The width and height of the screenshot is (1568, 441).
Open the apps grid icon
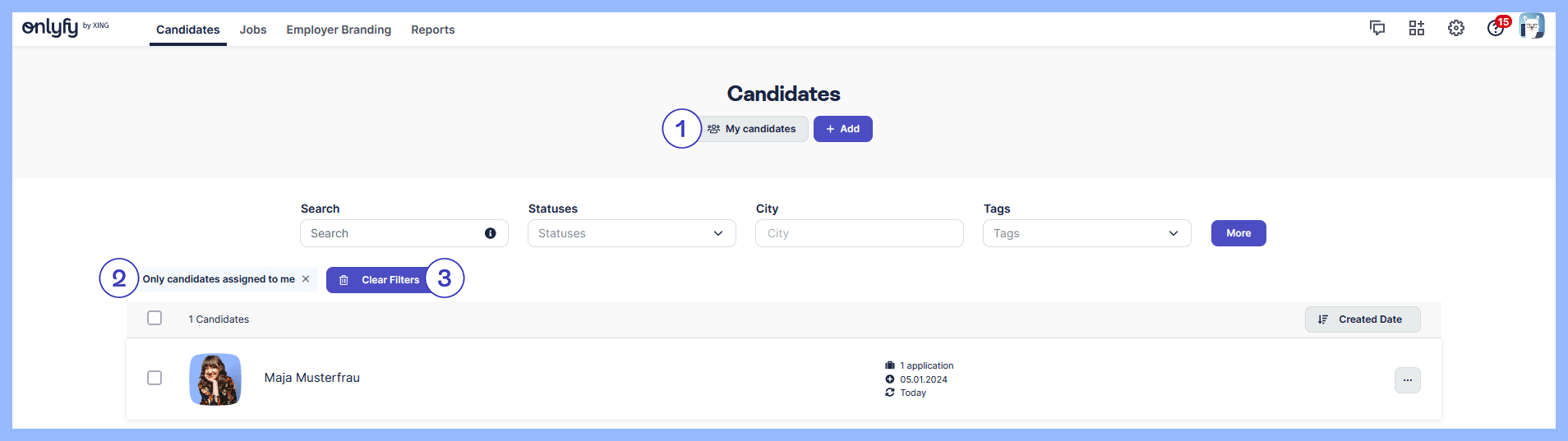pyautogui.click(x=1417, y=28)
